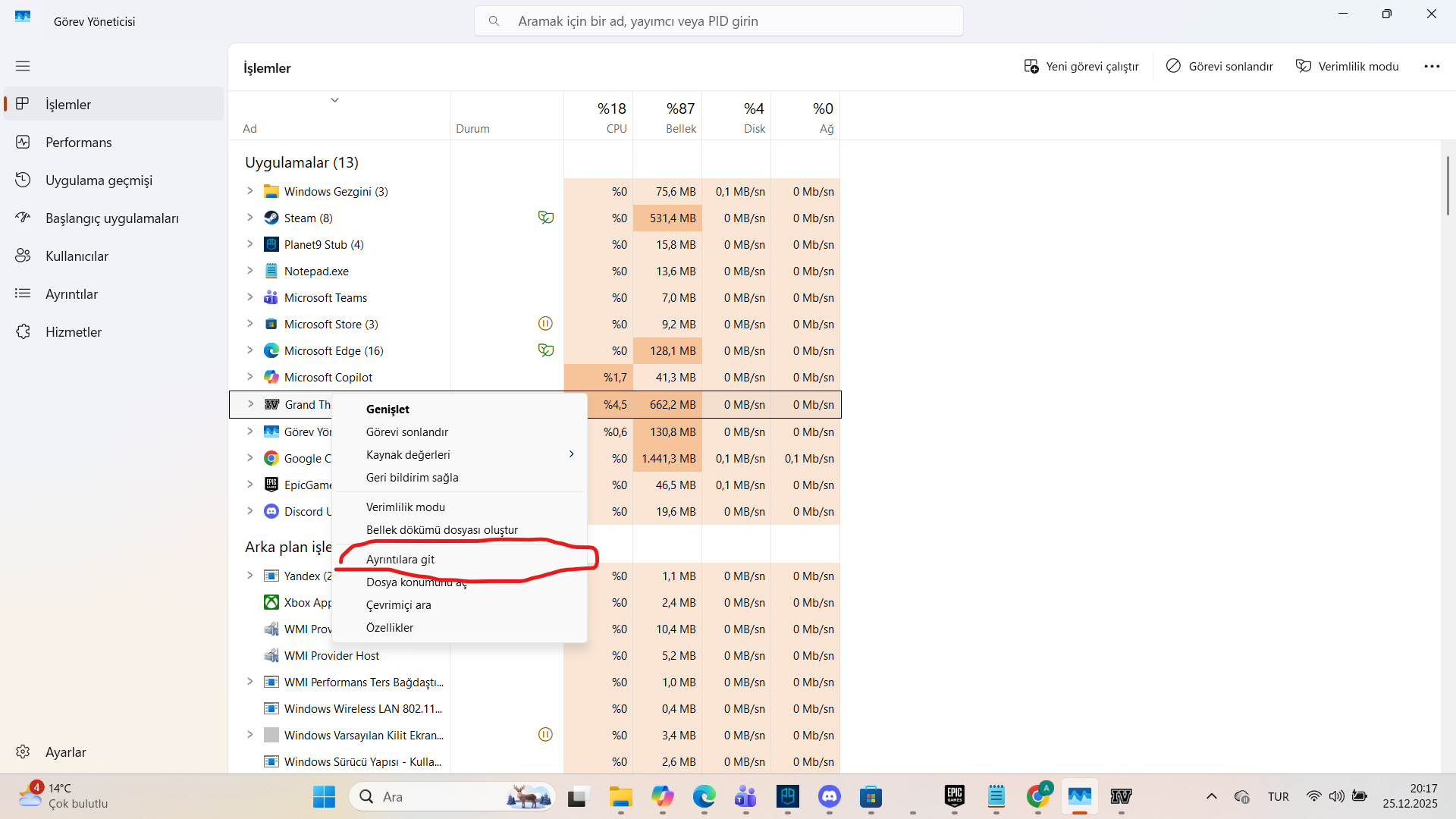Viewport: 1456px width, 819px height.
Task: Choose Genişlet in the context menu
Action: [x=460, y=409]
